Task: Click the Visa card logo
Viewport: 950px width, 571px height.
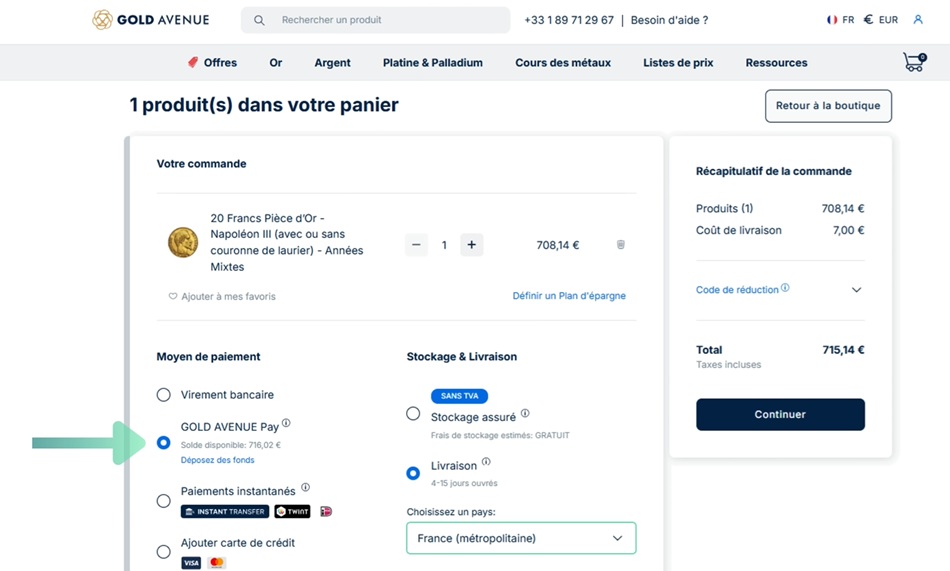Action: (x=191, y=563)
